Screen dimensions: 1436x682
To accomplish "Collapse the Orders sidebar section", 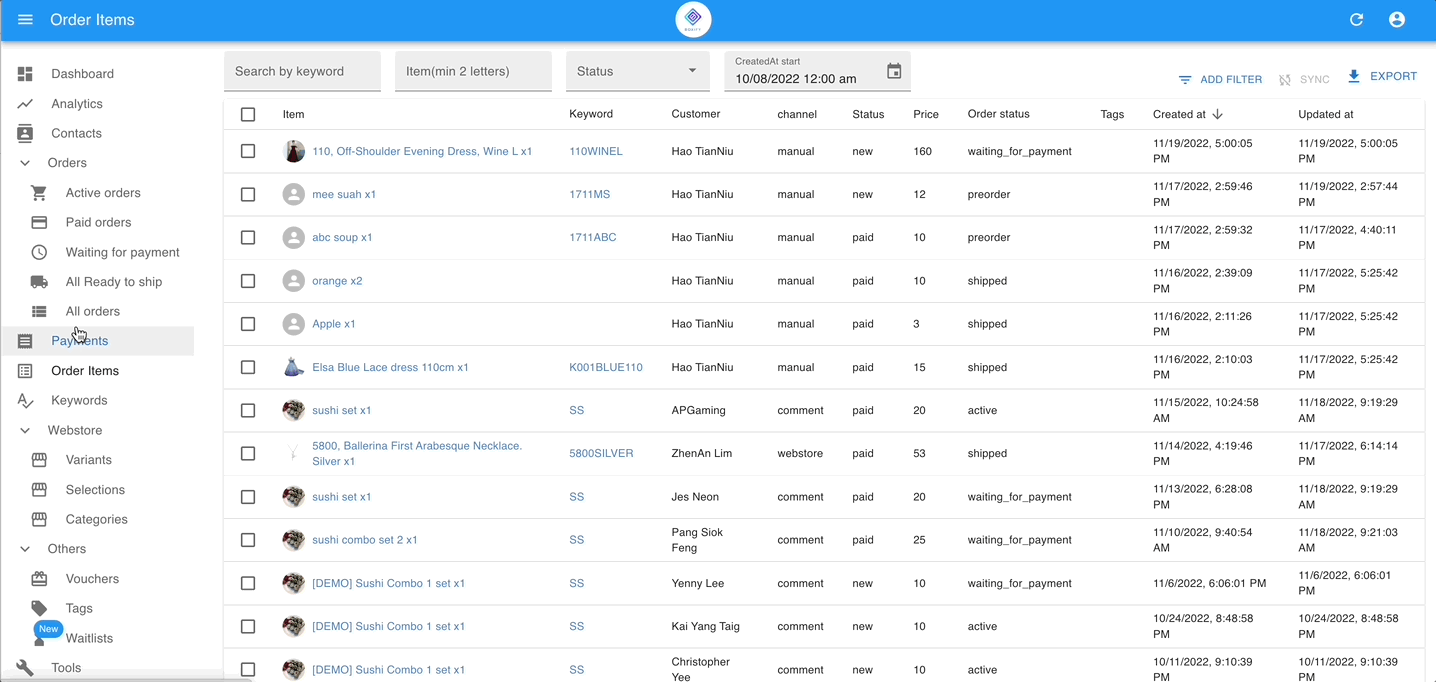I will tap(26, 163).
